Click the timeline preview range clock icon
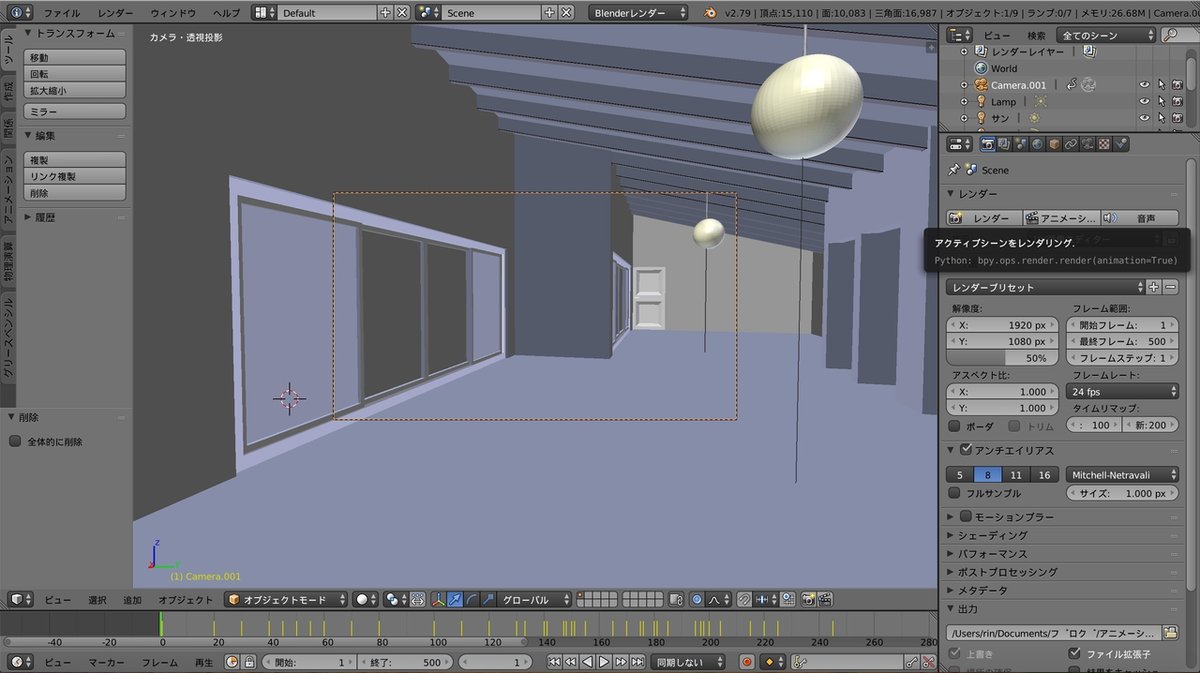 [x=232, y=662]
